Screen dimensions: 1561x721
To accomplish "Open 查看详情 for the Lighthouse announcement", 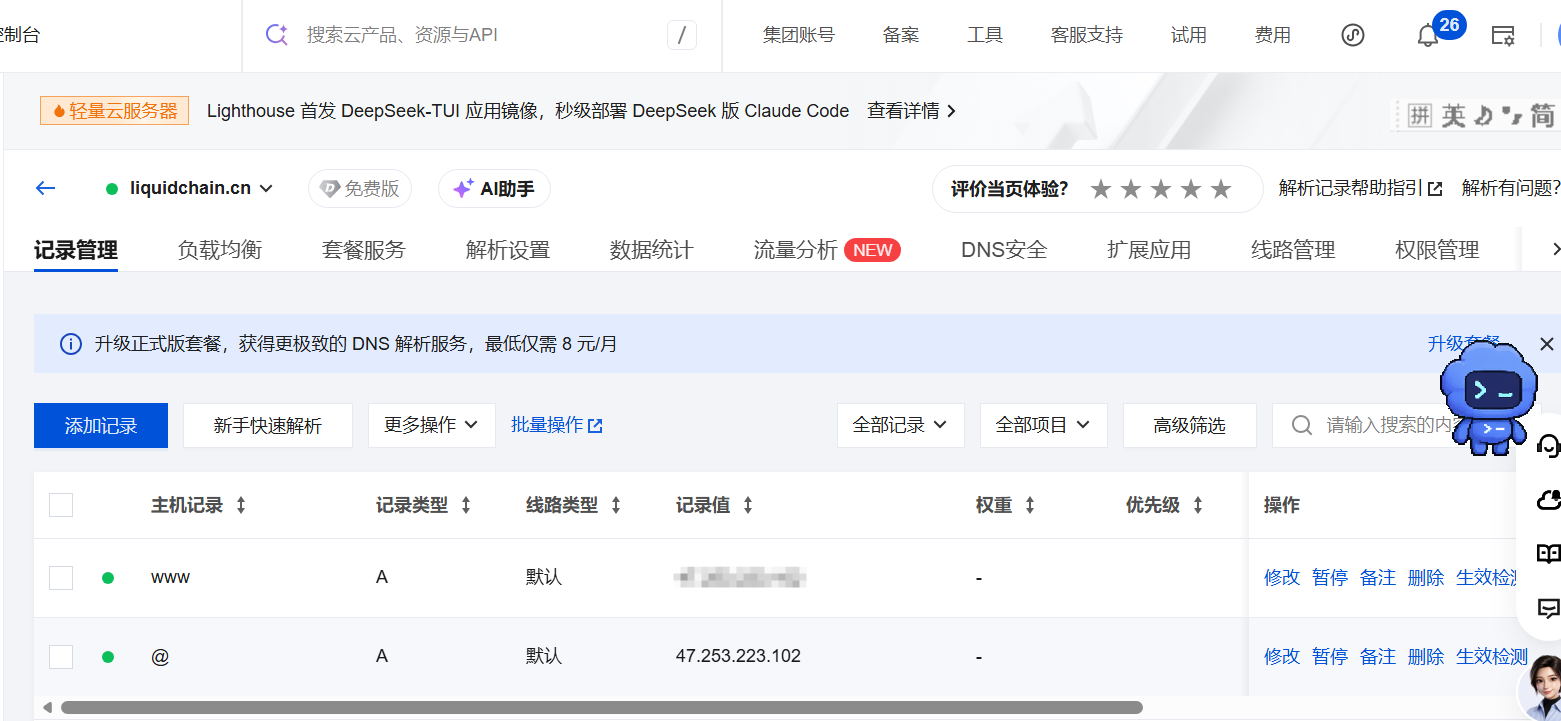I will click(912, 111).
